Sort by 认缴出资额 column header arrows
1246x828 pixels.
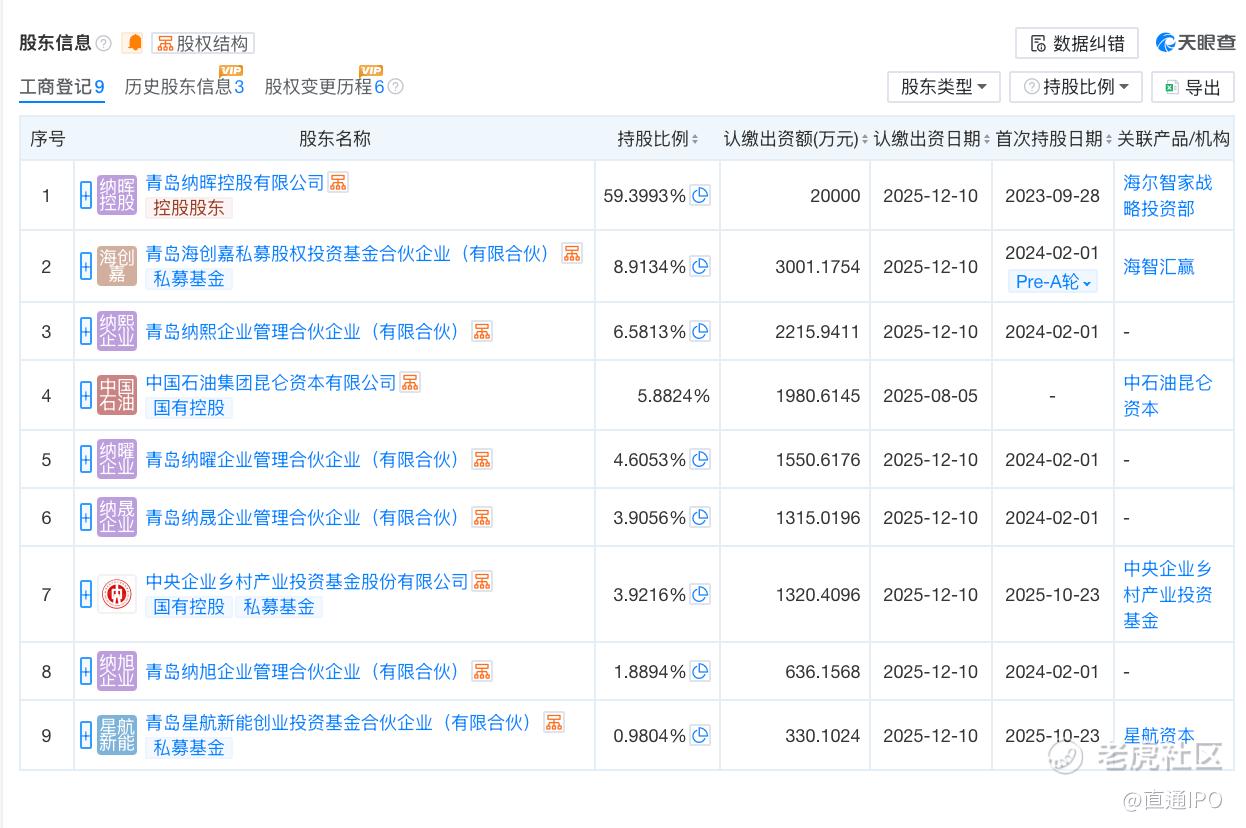(x=864, y=139)
